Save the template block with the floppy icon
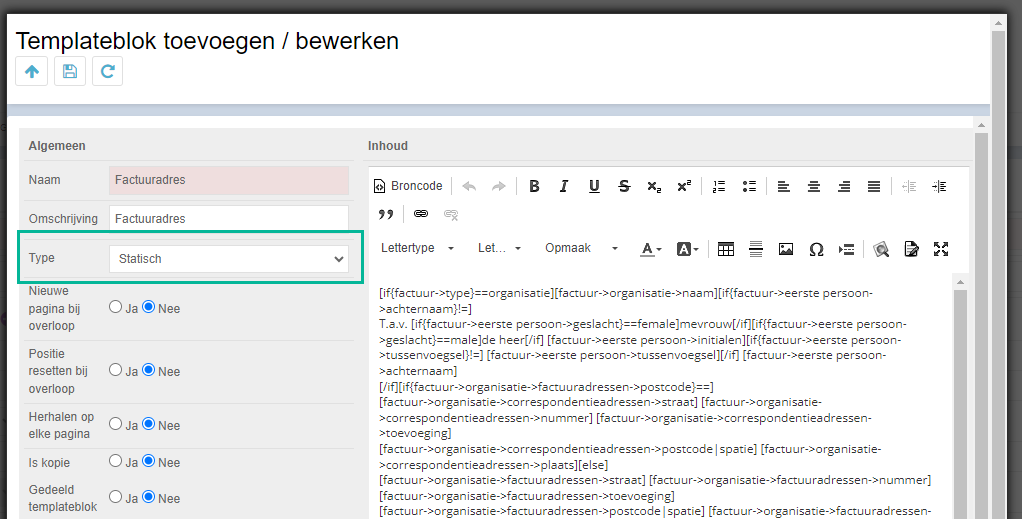The height and width of the screenshot is (519, 1022). [x=70, y=71]
